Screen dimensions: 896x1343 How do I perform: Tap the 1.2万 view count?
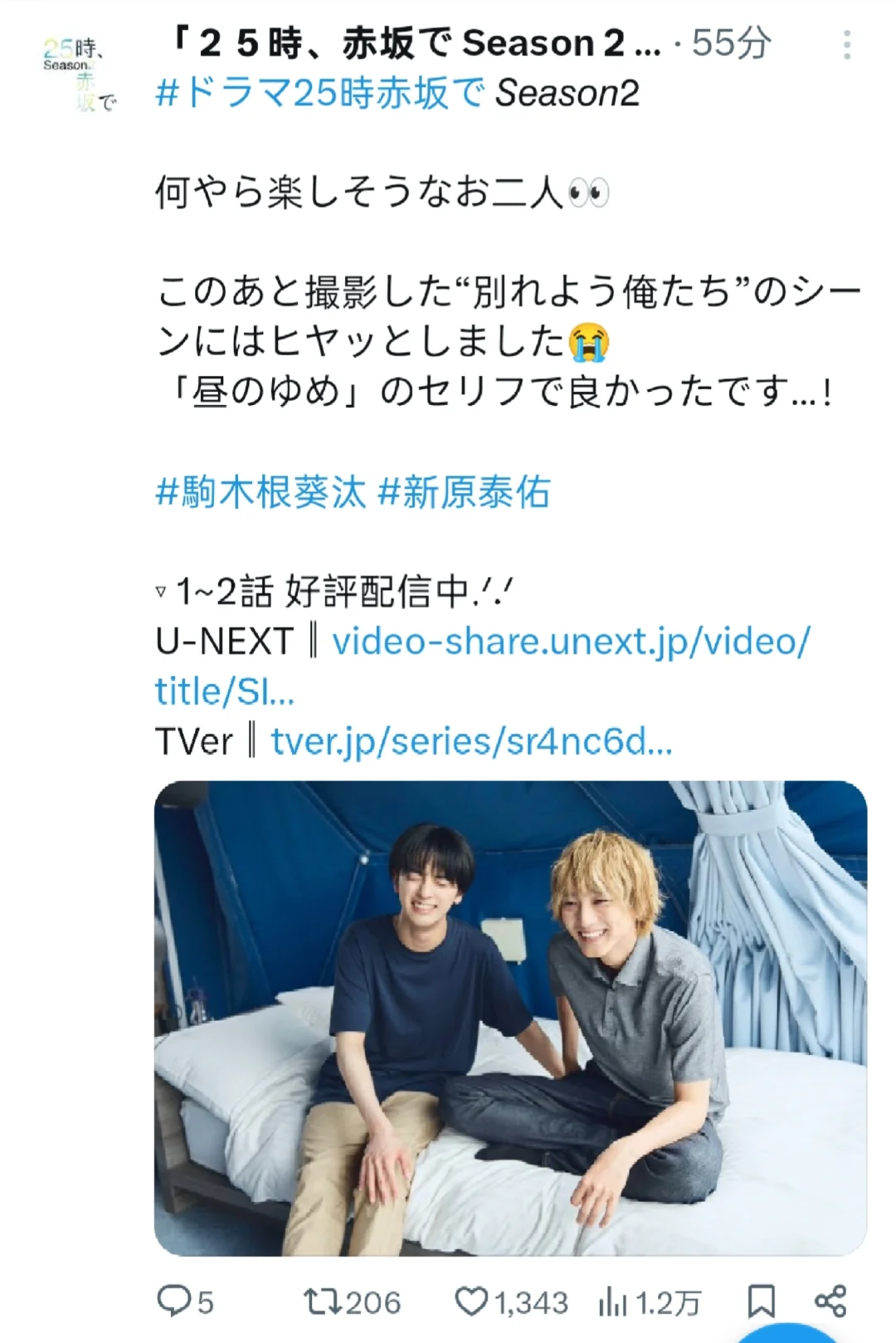(x=668, y=1301)
